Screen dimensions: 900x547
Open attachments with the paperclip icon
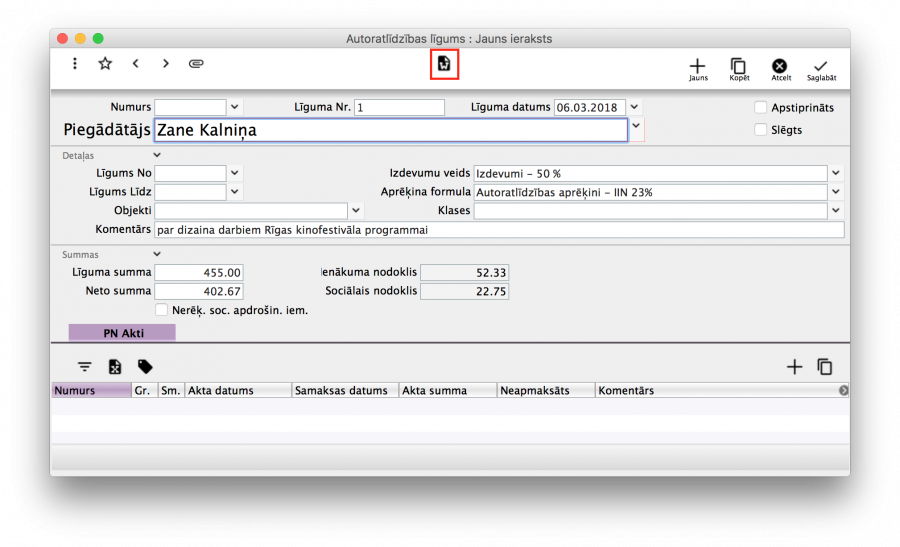tap(196, 64)
